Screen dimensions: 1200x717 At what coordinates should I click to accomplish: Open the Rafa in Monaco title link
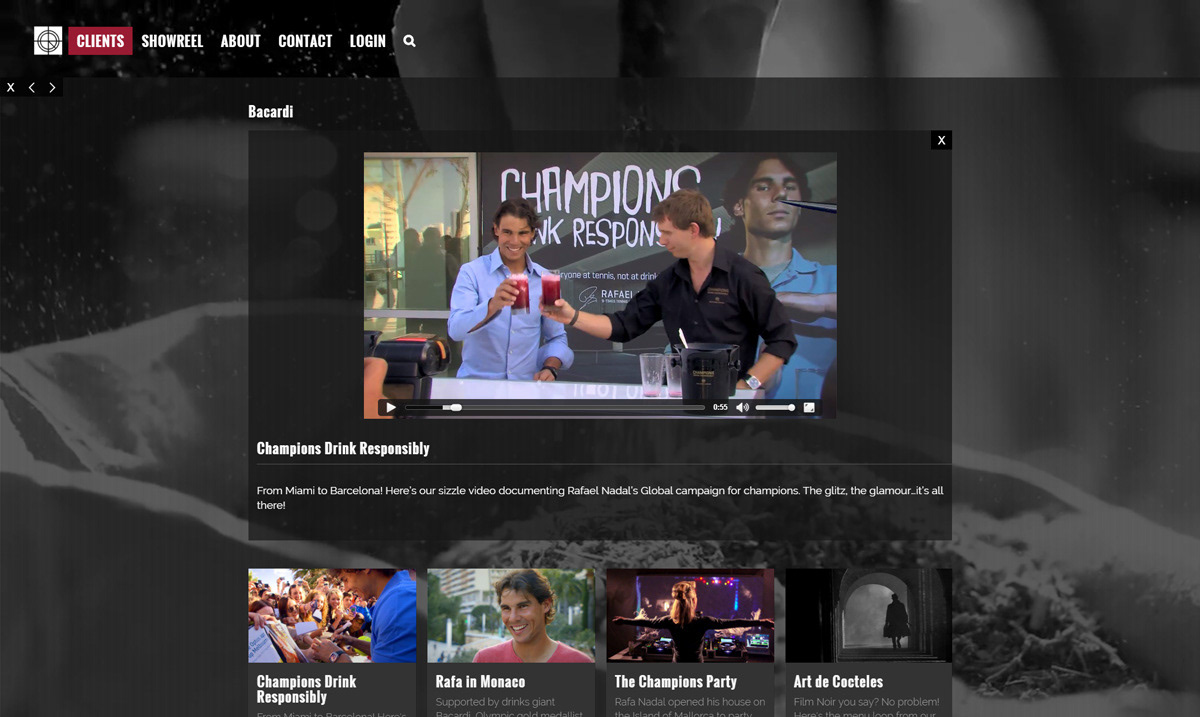point(480,682)
